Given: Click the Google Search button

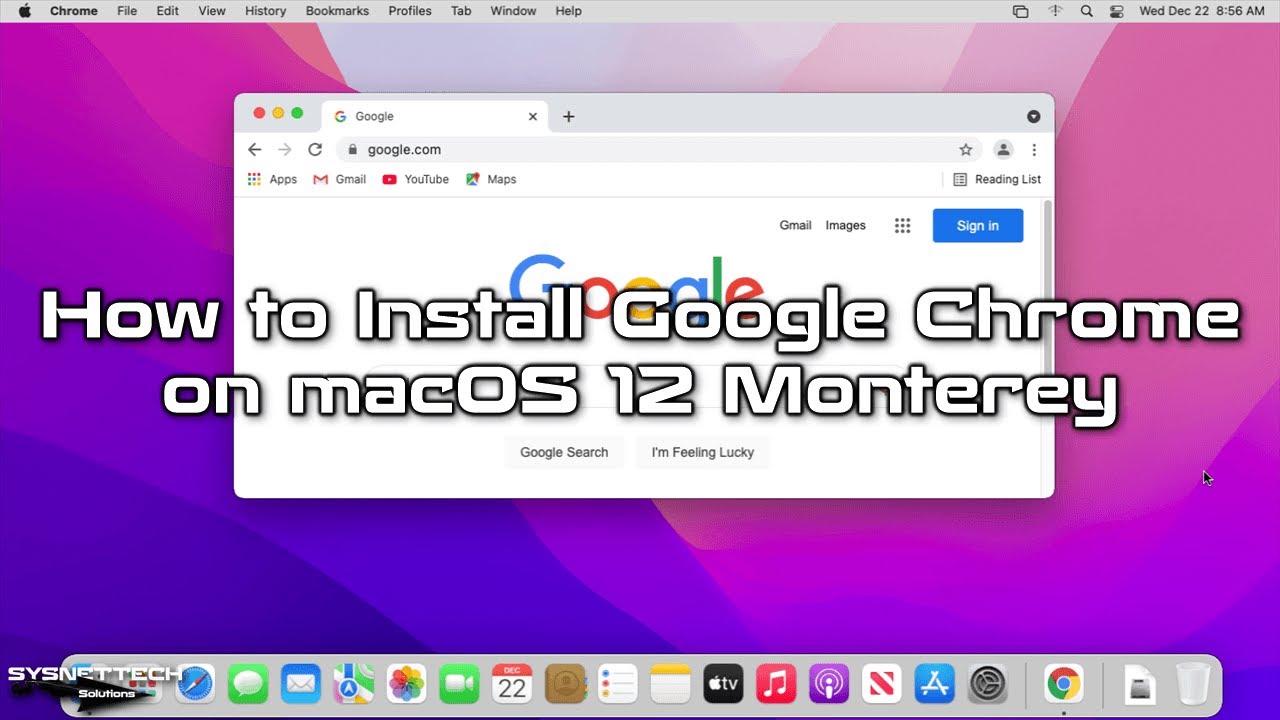Looking at the screenshot, I should click(564, 452).
